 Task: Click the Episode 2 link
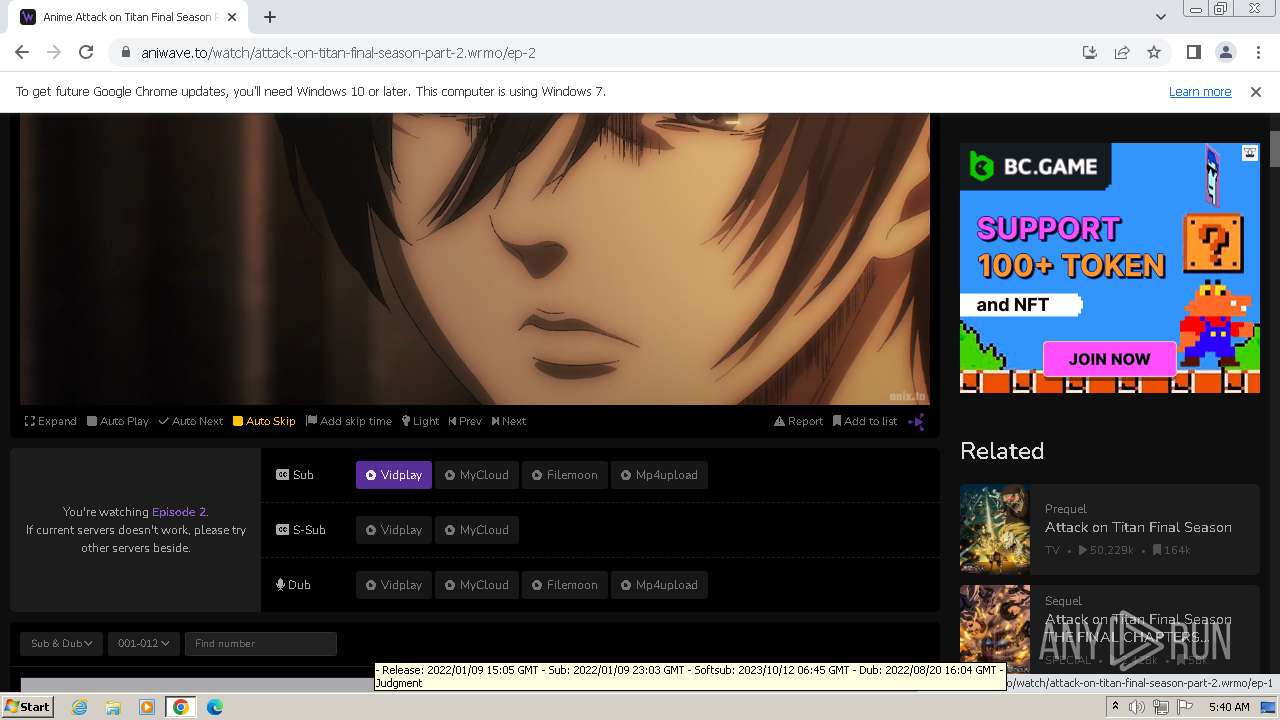179,511
